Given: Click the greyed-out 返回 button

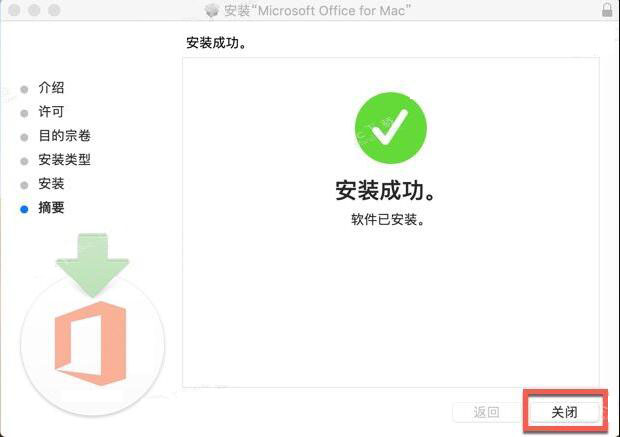Looking at the screenshot, I should pyautogui.click(x=486, y=412).
